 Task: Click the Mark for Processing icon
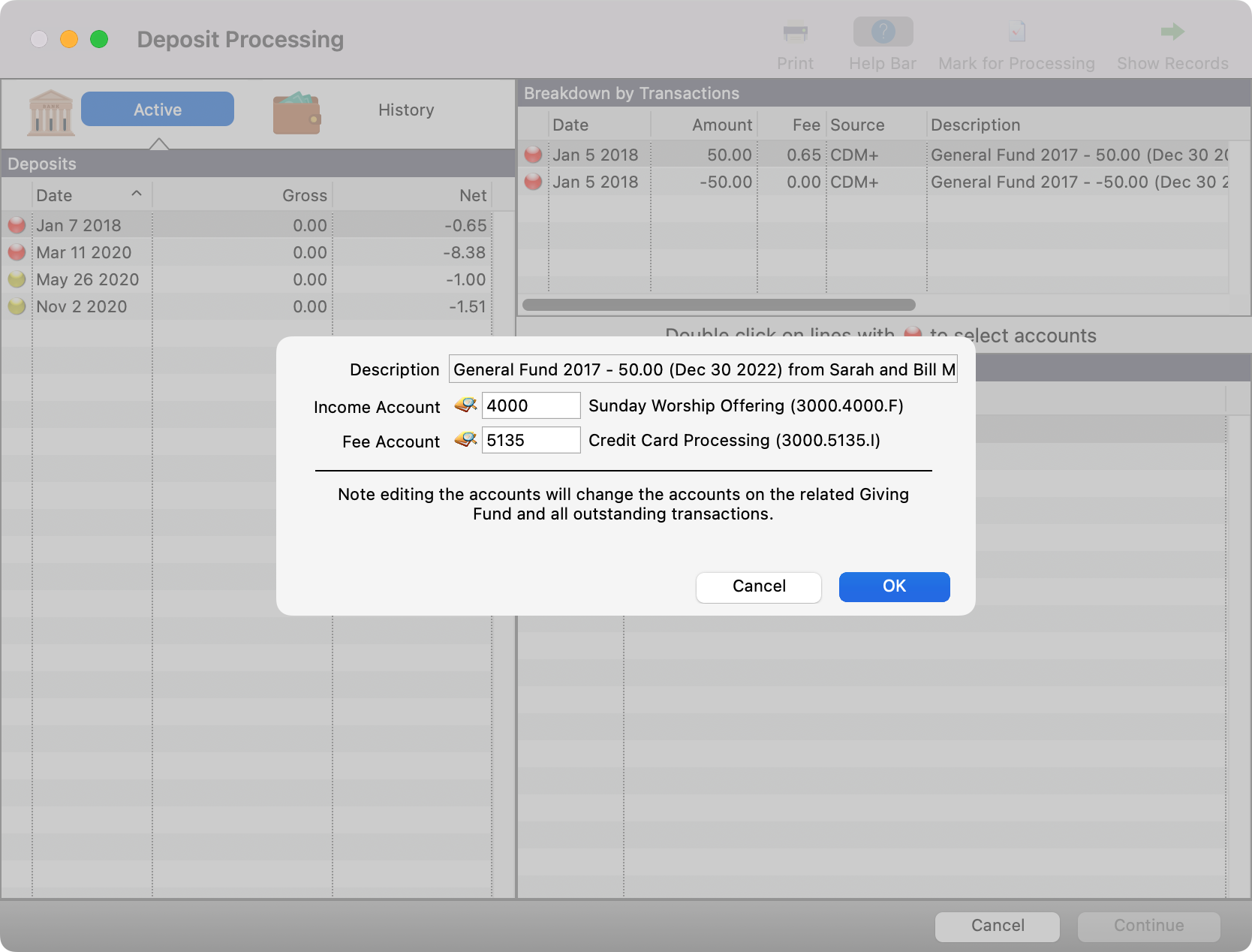(1016, 33)
